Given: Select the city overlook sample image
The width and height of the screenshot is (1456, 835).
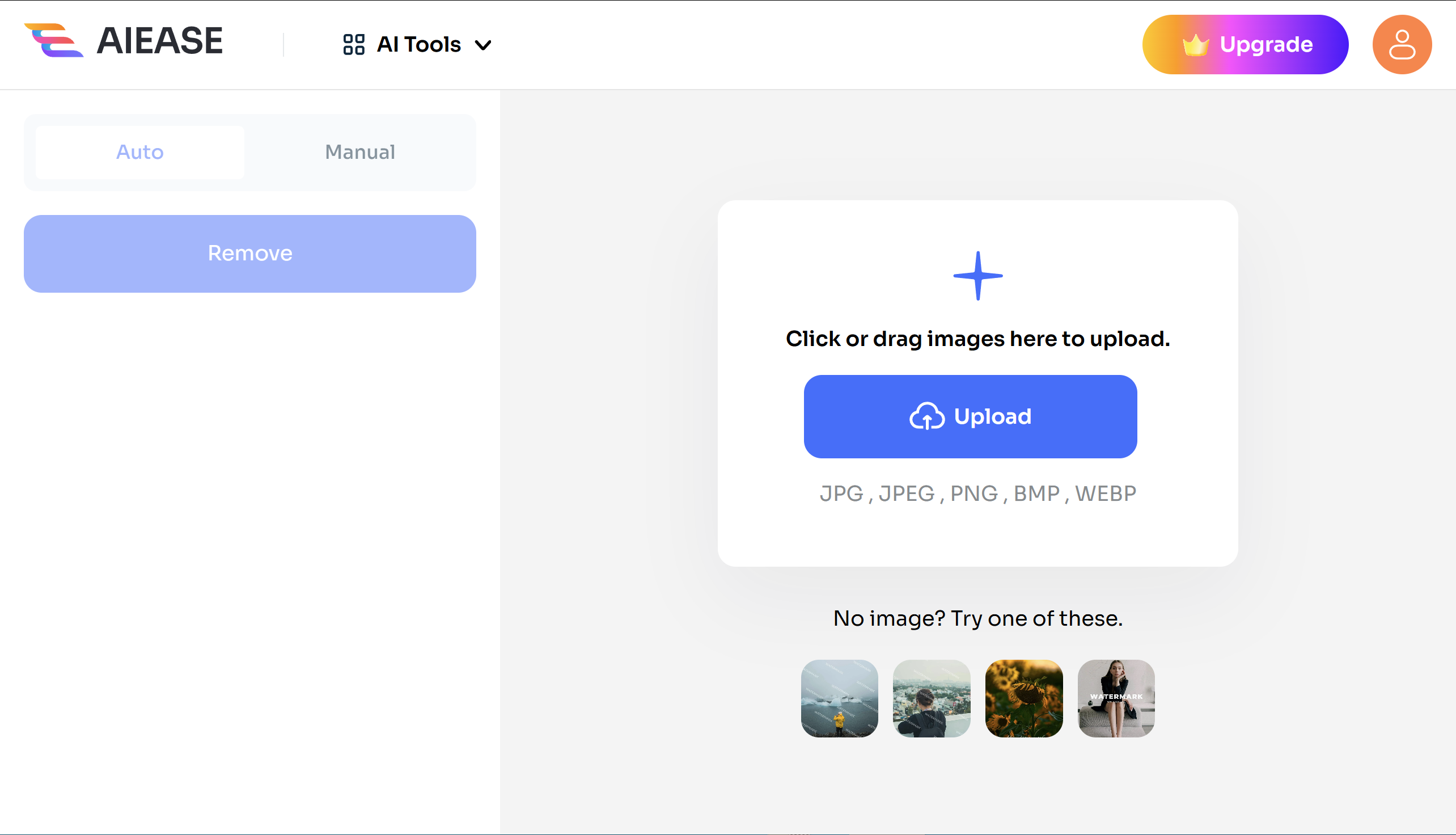Looking at the screenshot, I should click(932, 698).
